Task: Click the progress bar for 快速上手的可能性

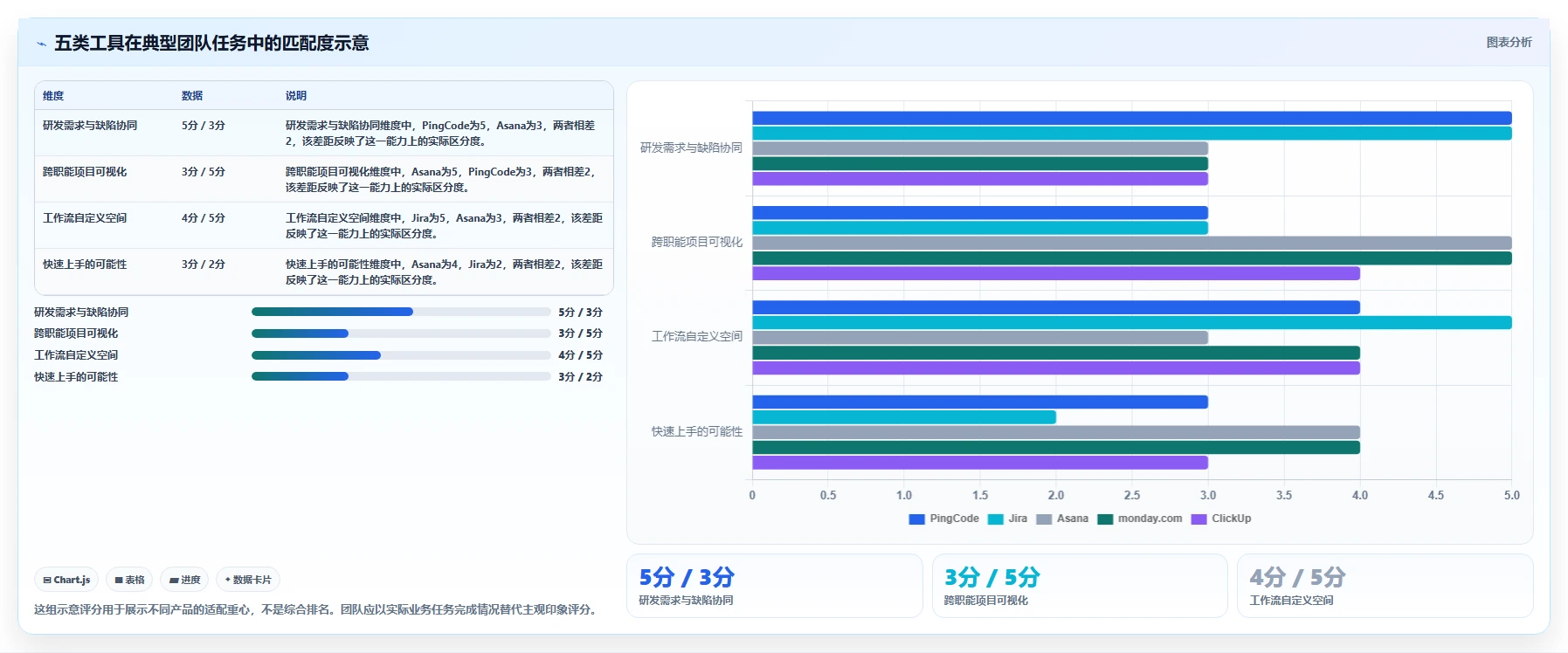Action: [401, 377]
